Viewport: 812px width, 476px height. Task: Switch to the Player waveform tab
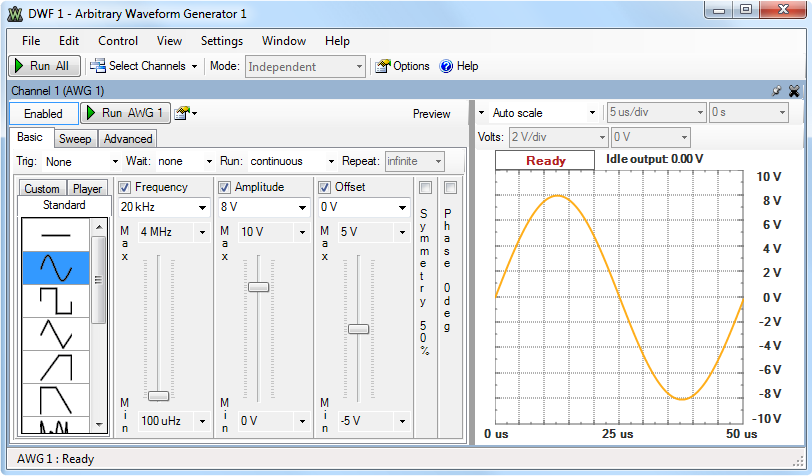pyautogui.click(x=87, y=189)
